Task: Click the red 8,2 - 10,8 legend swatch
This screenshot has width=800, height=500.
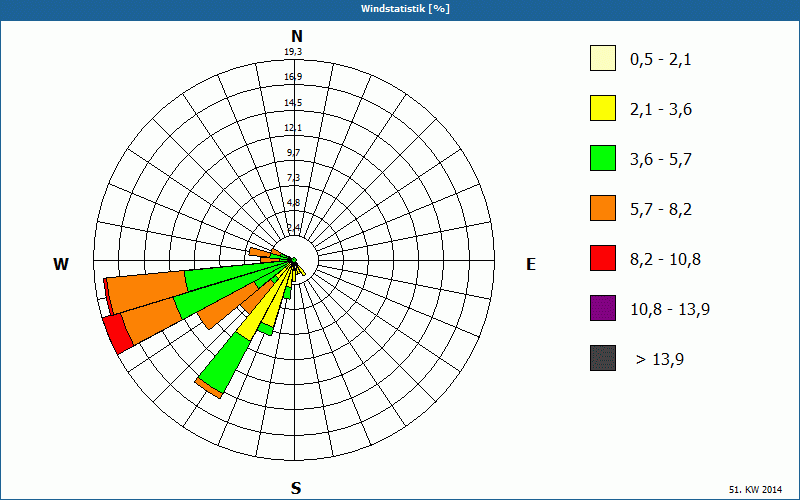Action: click(x=603, y=258)
